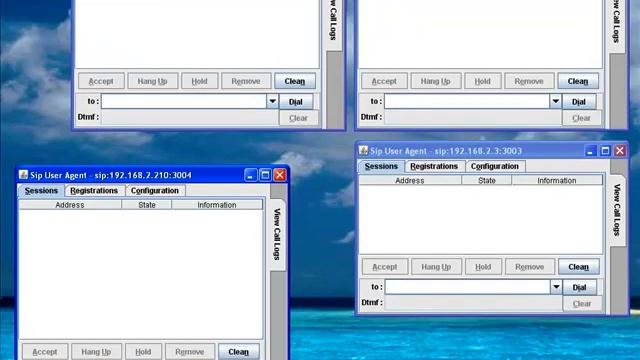This screenshot has width=640, height=360.
Task: Expand the 'to' dropdown in upper-left window
Action: [272, 101]
